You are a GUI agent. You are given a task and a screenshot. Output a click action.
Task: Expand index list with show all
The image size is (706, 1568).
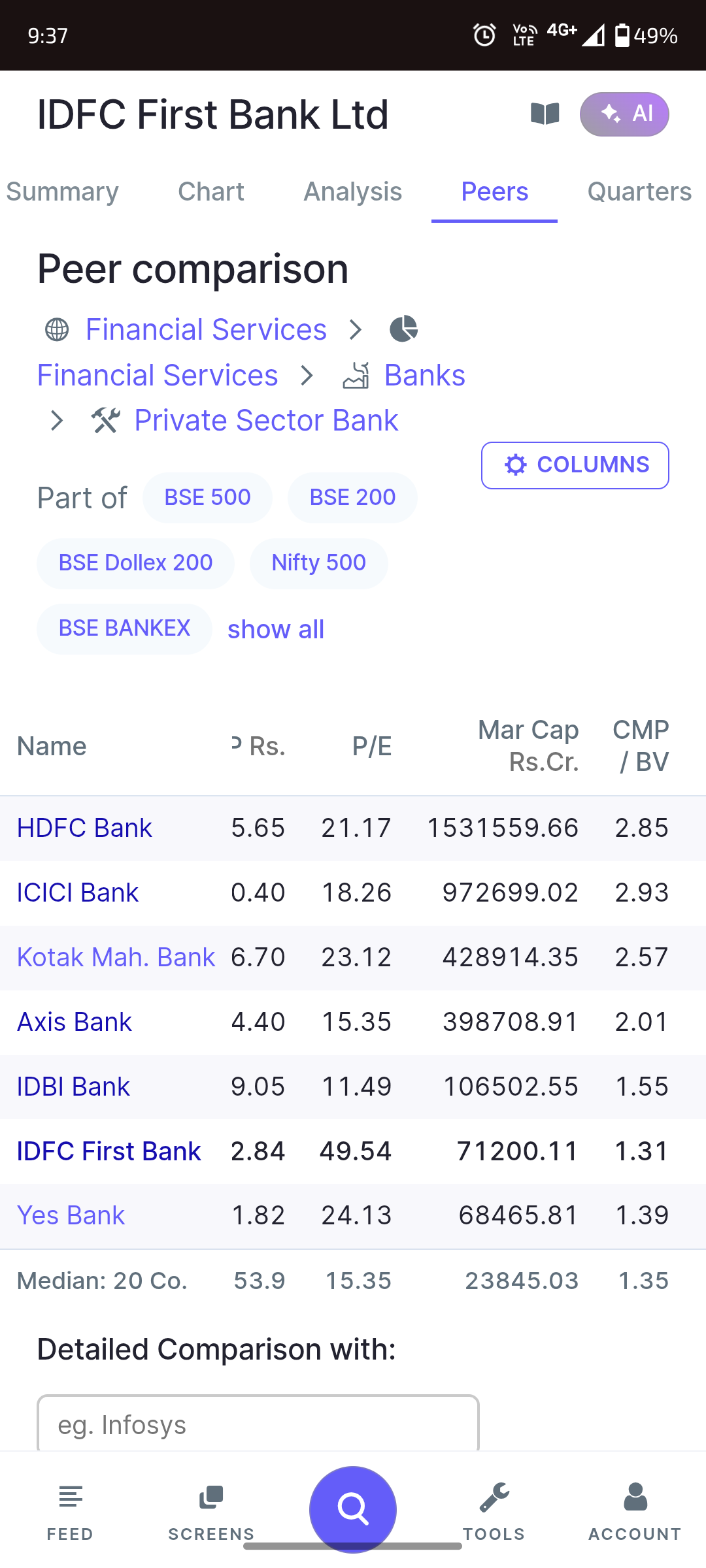[276, 629]
